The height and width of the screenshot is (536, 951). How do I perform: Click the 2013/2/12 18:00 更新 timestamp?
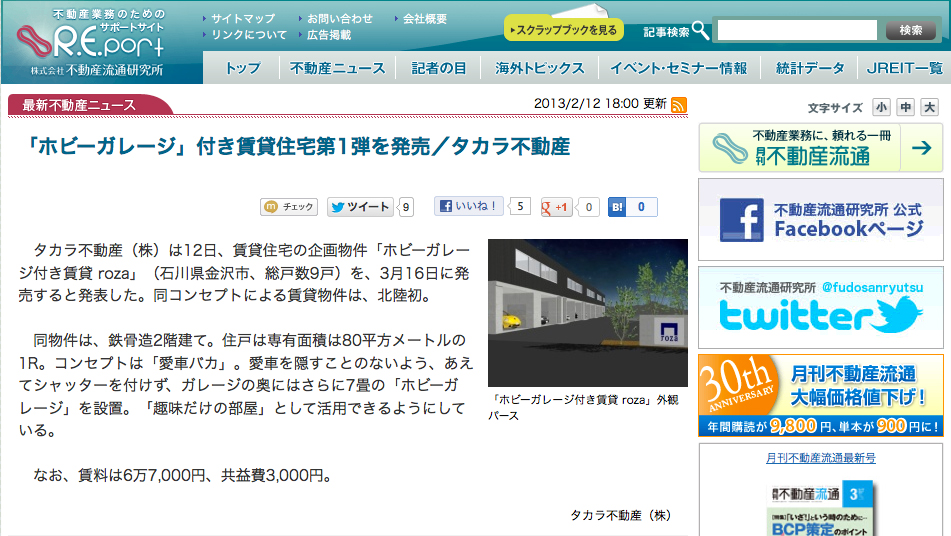(600, 104)
